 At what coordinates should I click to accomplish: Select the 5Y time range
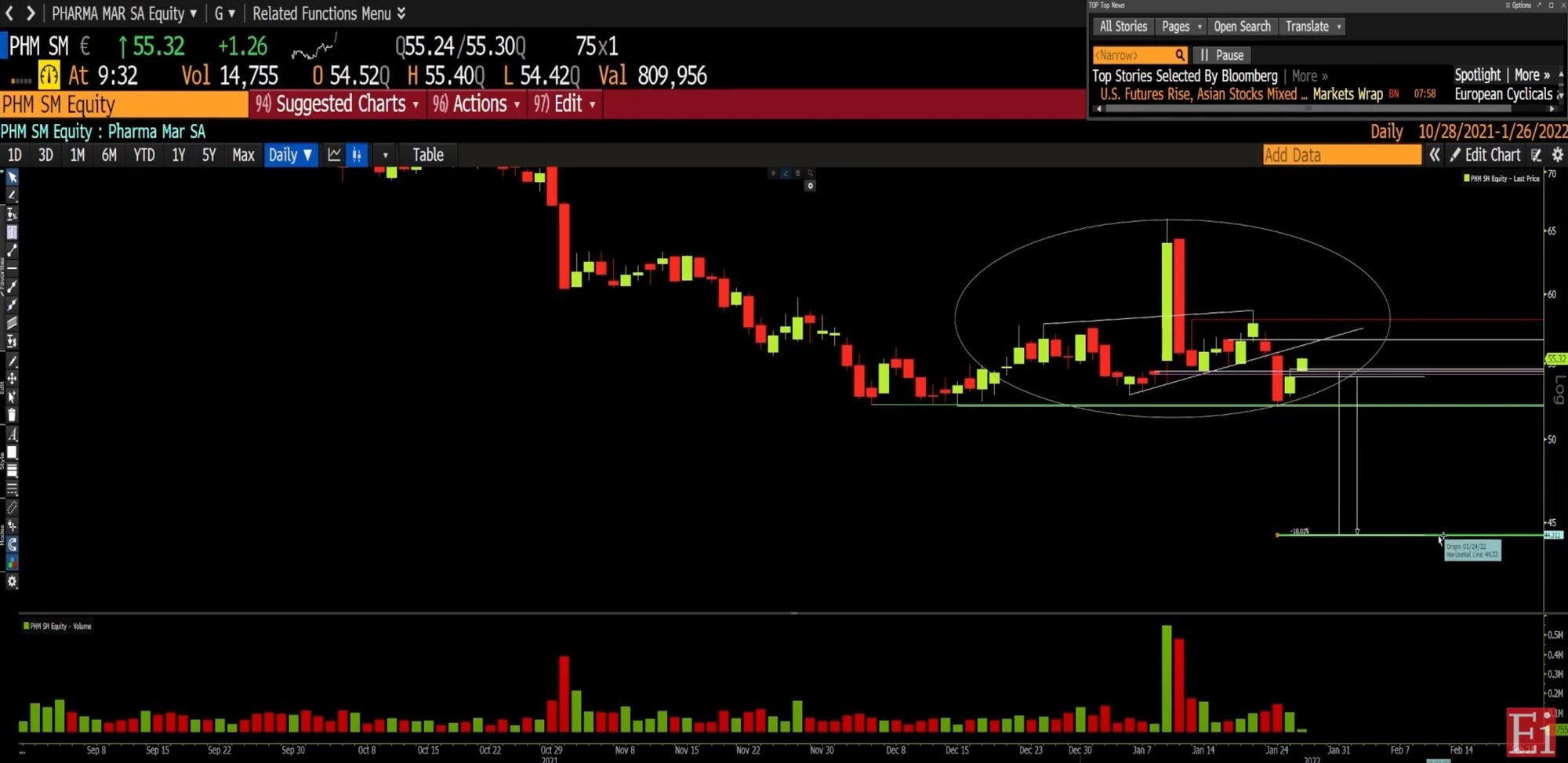(x=209, y=155)
